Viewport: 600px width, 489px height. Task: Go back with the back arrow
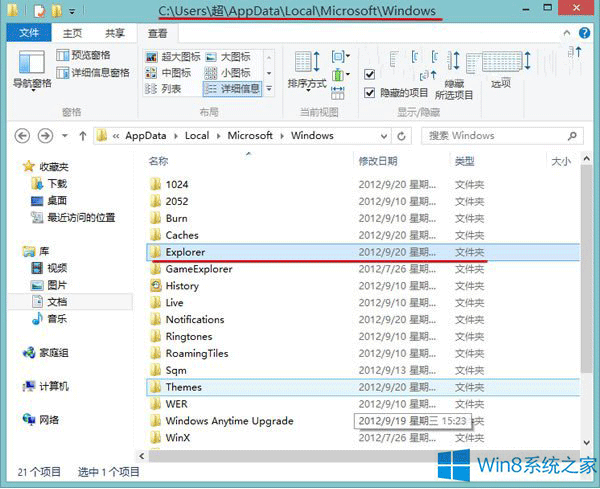(22, 136)
